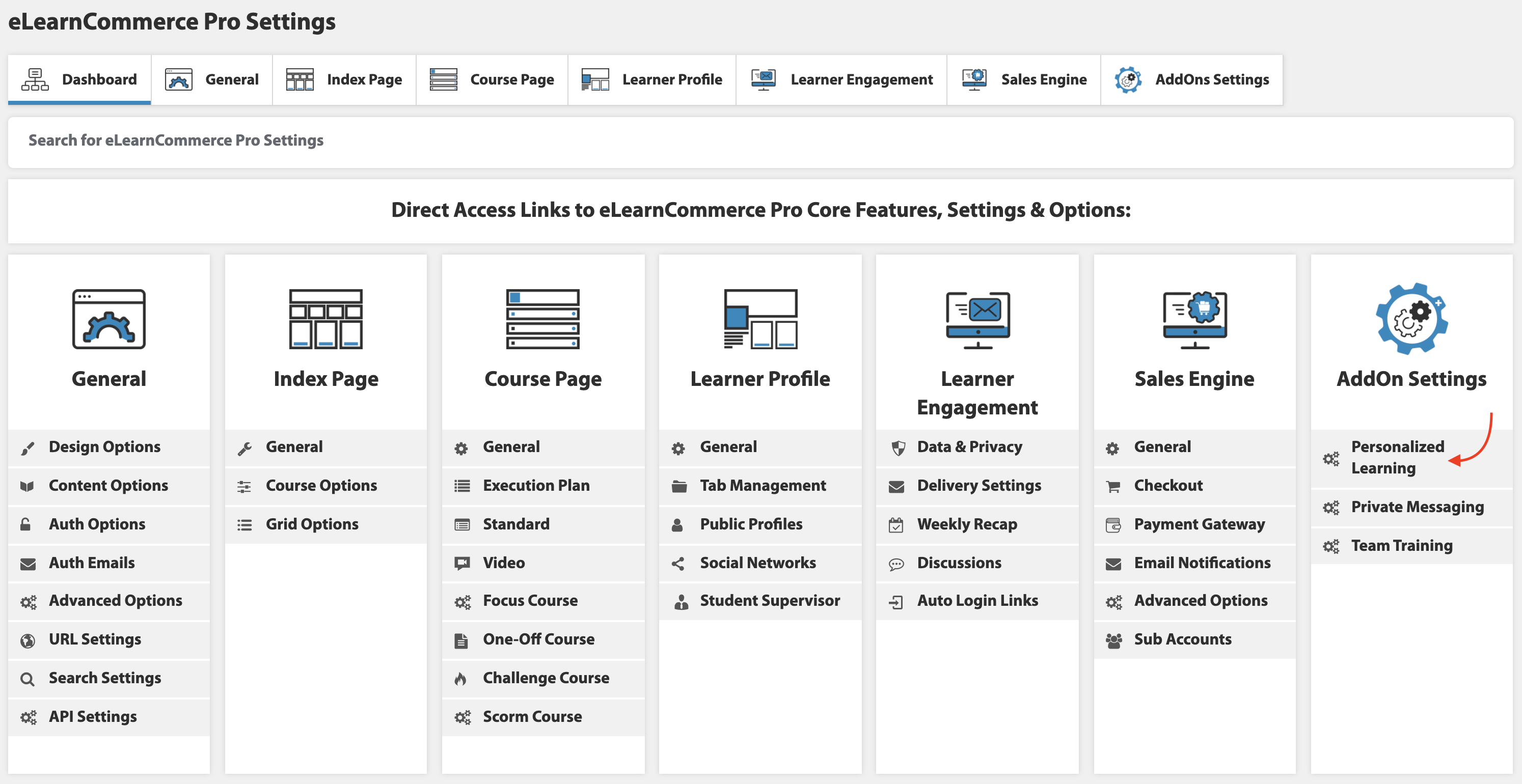The width and height of the screenshot is (1522, 784).
Task: Click the large Learner Profile layout icon
Action: (760, 319)
